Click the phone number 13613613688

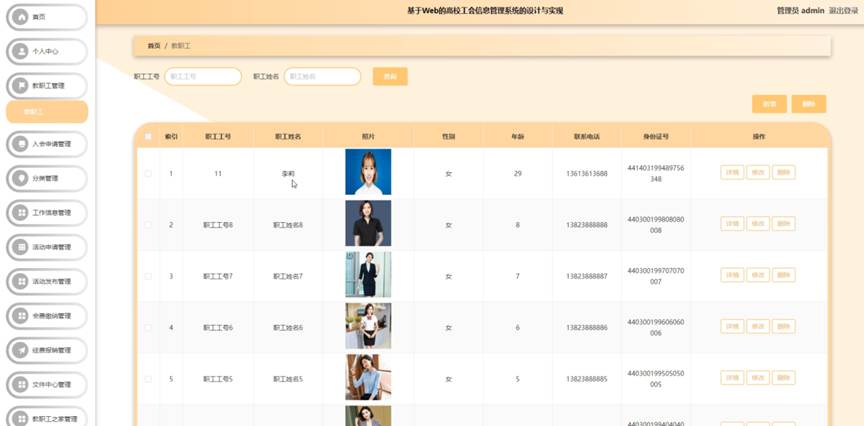pos(587,174)
